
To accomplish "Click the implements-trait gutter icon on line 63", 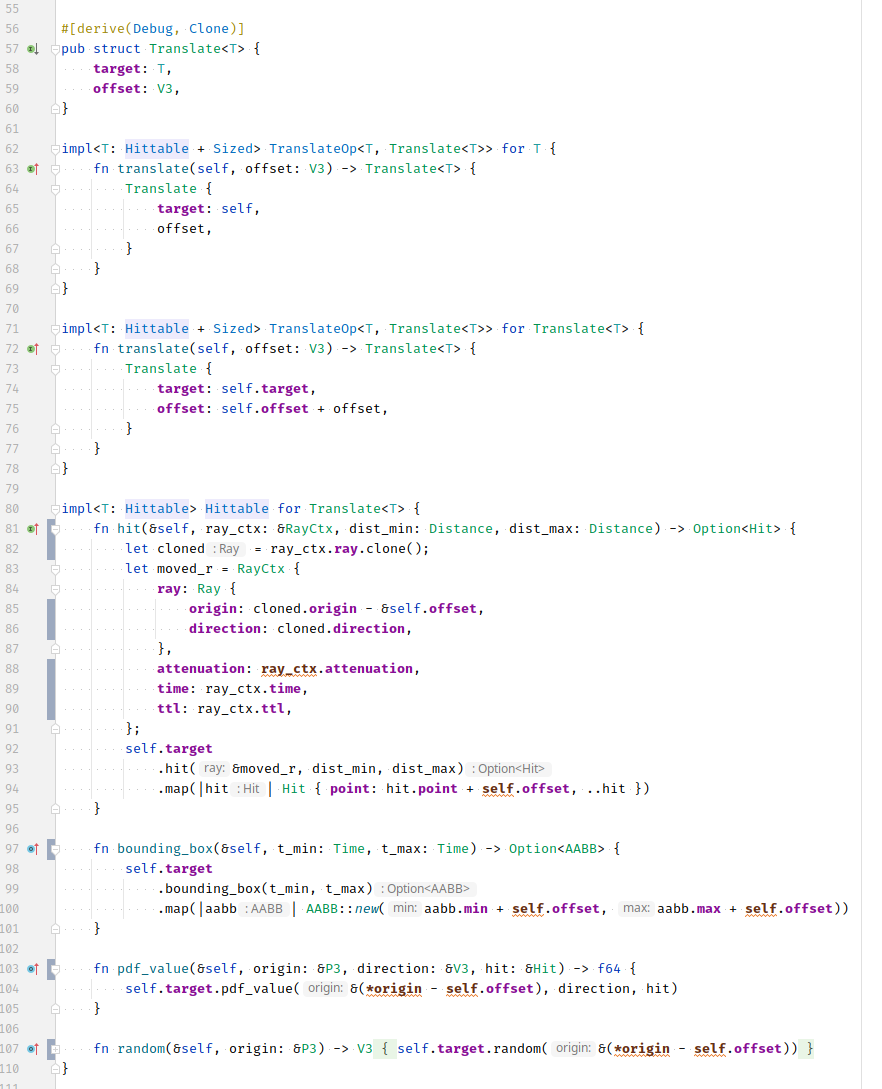I will (x=33, y=169).
